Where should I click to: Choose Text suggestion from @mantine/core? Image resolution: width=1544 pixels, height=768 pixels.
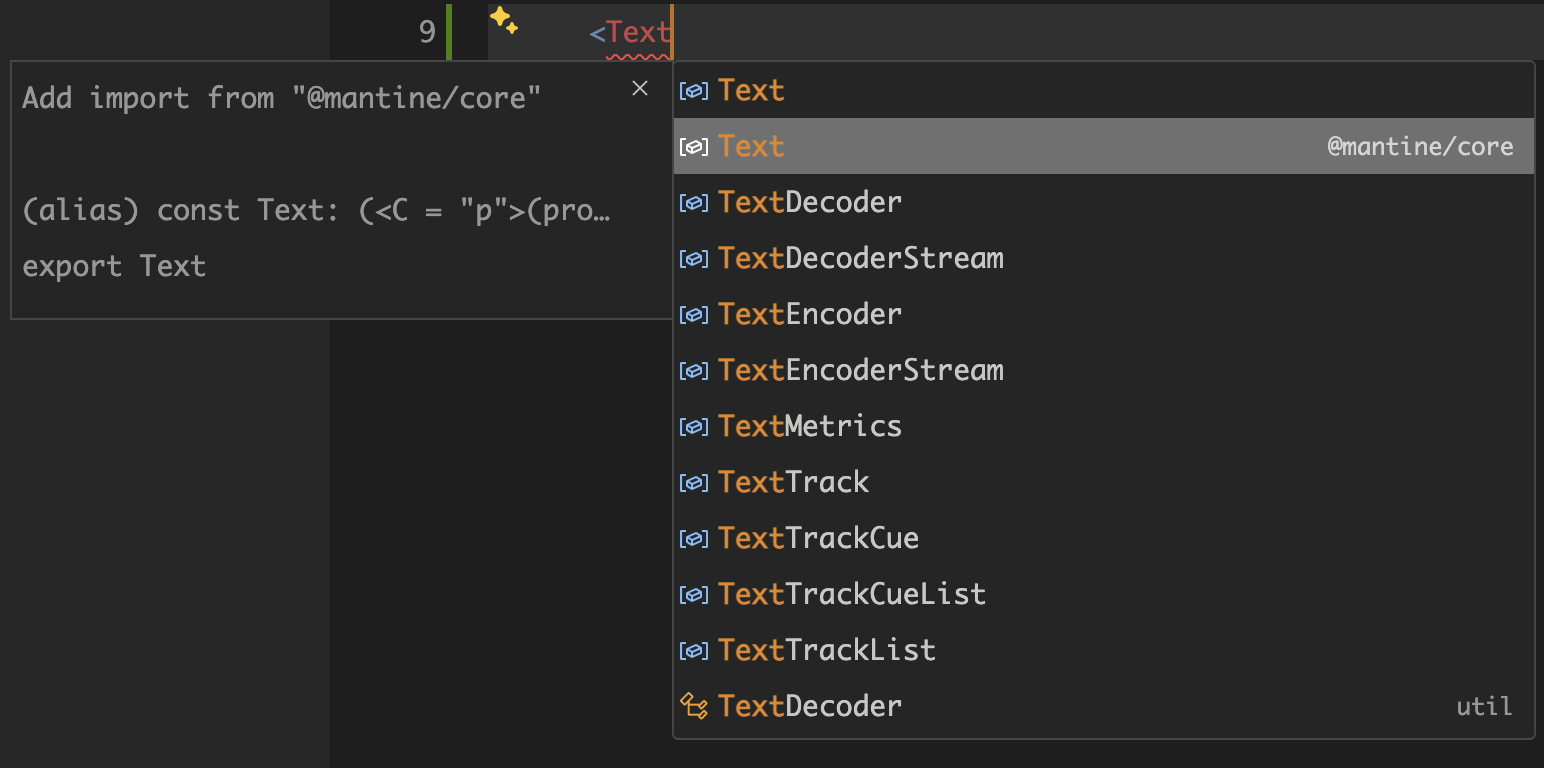pos(751,147)
